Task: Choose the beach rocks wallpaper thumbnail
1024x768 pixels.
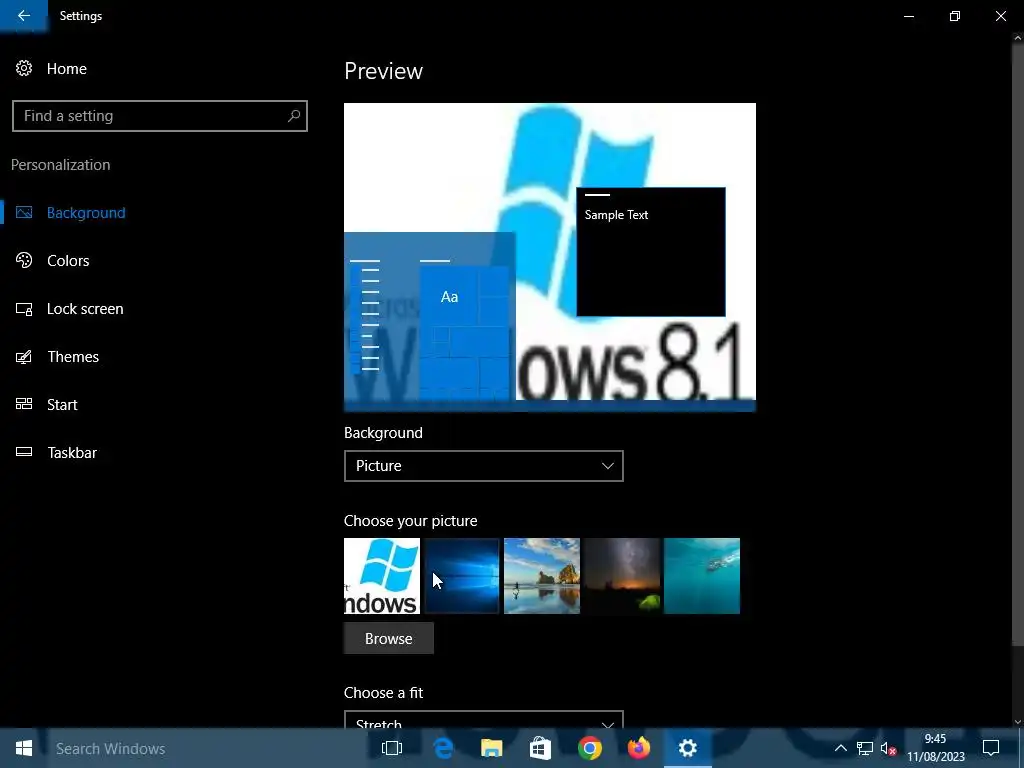Action: (542, 576)
